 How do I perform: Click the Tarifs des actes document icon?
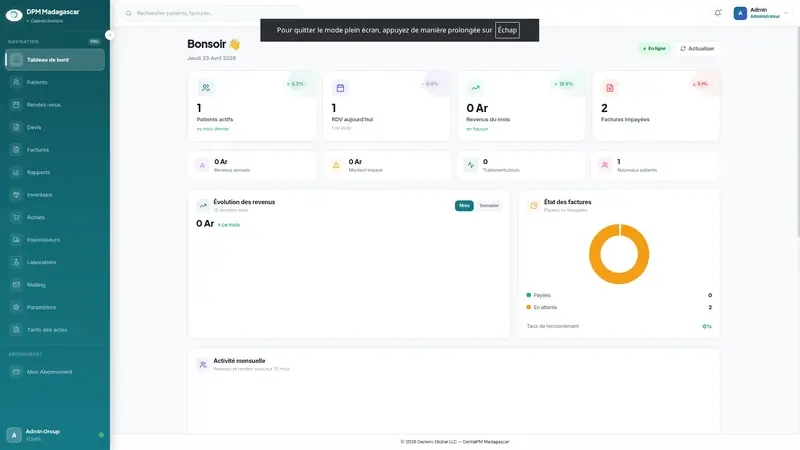coord(16,330)
